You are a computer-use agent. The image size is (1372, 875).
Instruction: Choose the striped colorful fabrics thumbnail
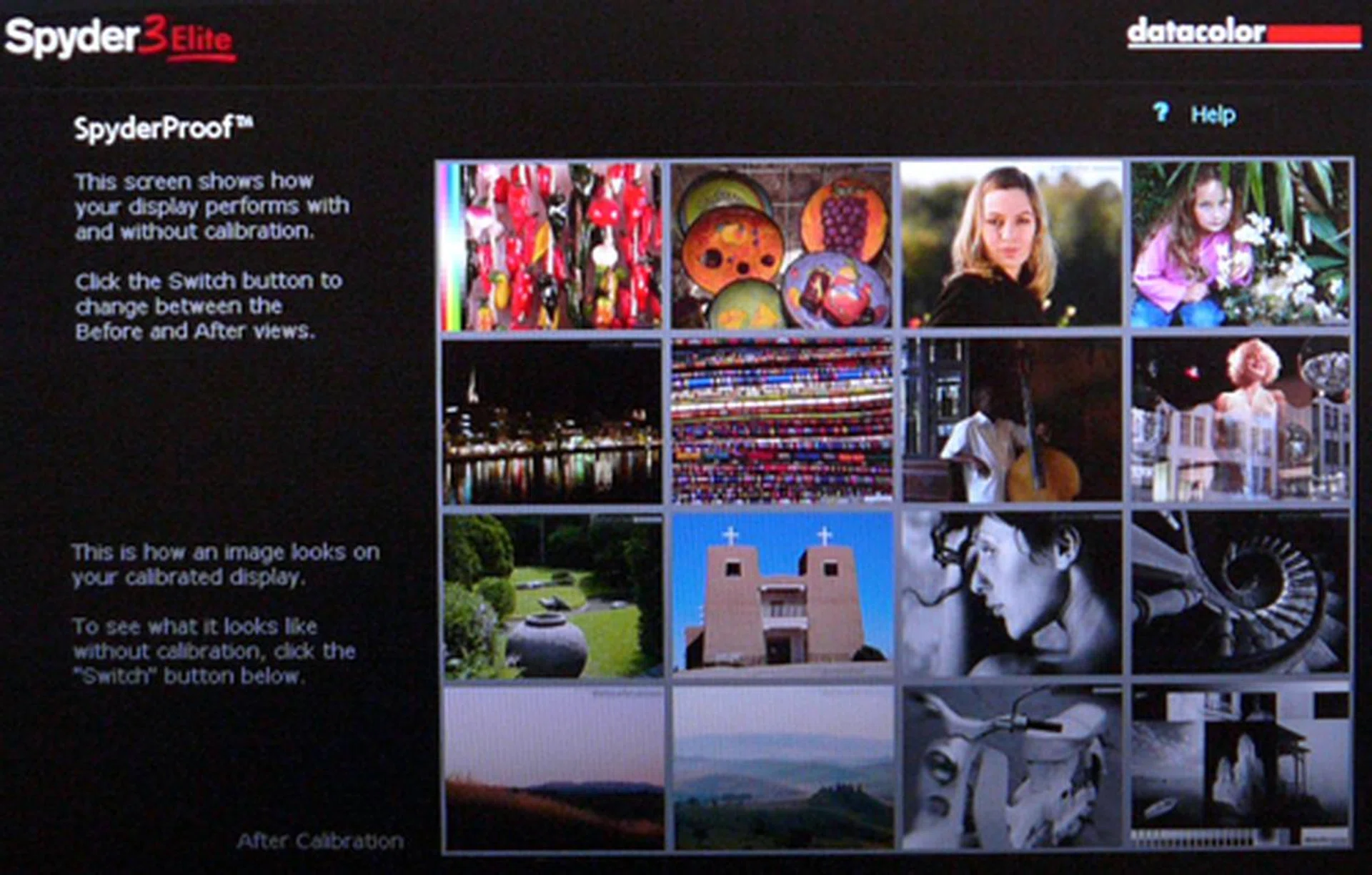782,422
